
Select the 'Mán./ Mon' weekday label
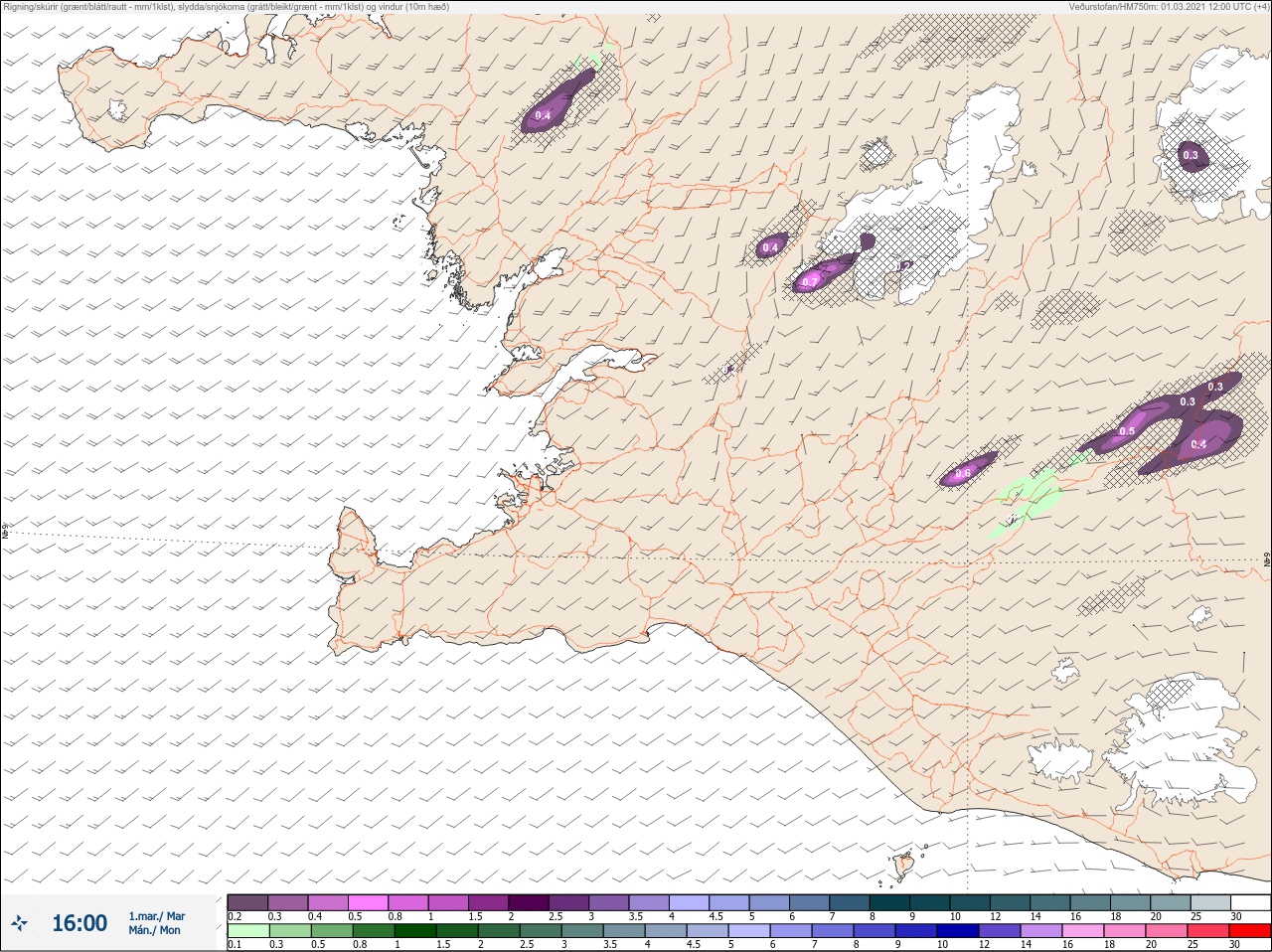point(154,930)
